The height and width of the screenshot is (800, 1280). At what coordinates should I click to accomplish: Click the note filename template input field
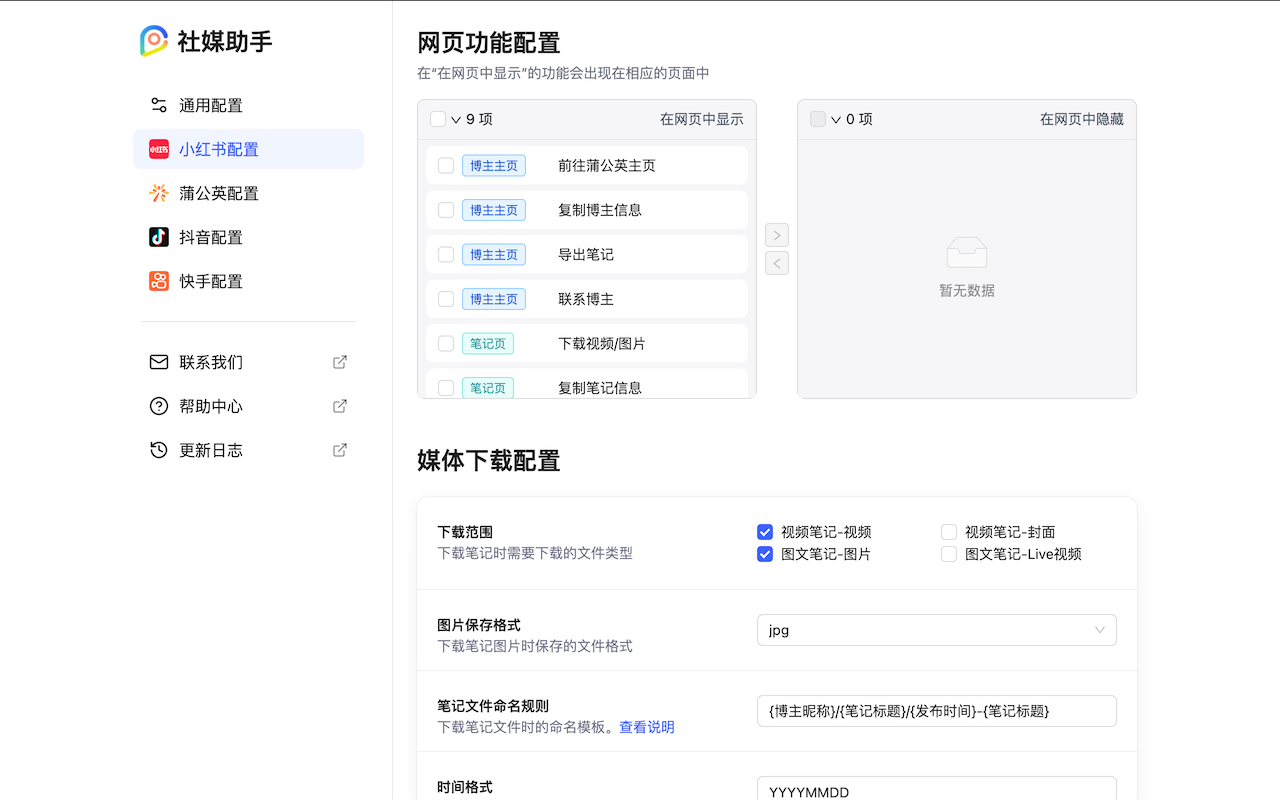pos(936,711)
